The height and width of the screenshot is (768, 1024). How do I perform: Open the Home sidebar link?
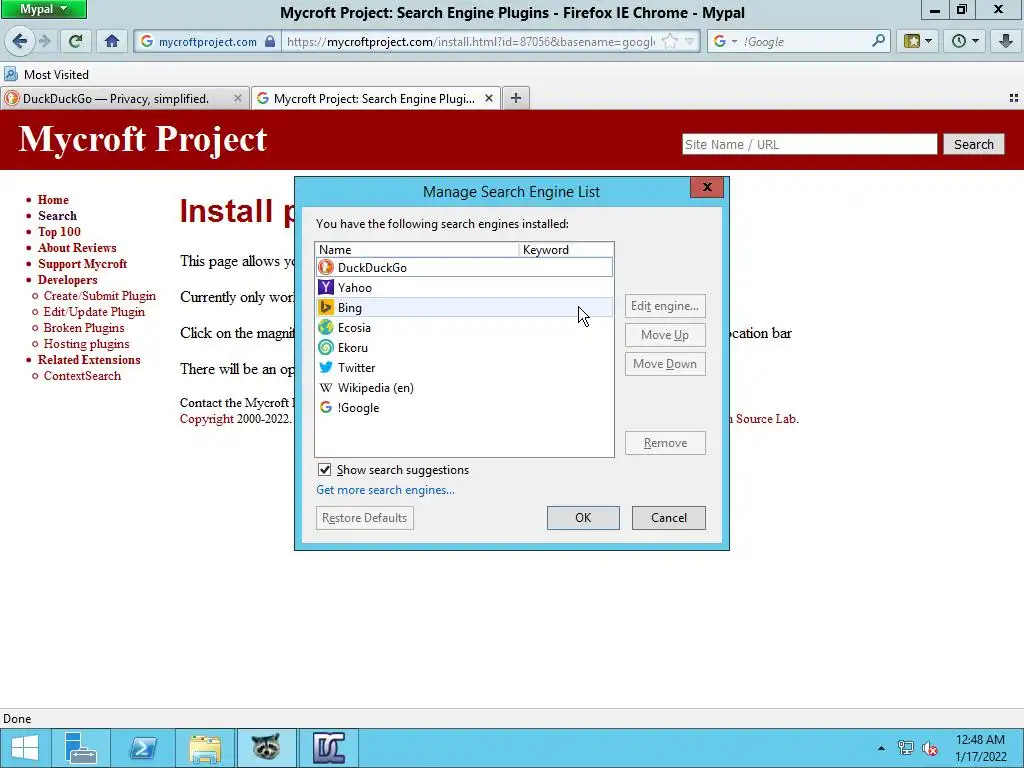(x=53, y=200)
